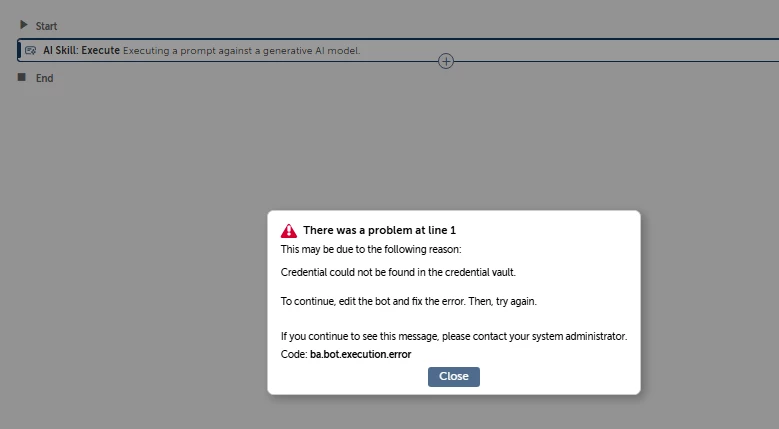
Task: Click the AI Skill action icon
Action: point(30,51)
